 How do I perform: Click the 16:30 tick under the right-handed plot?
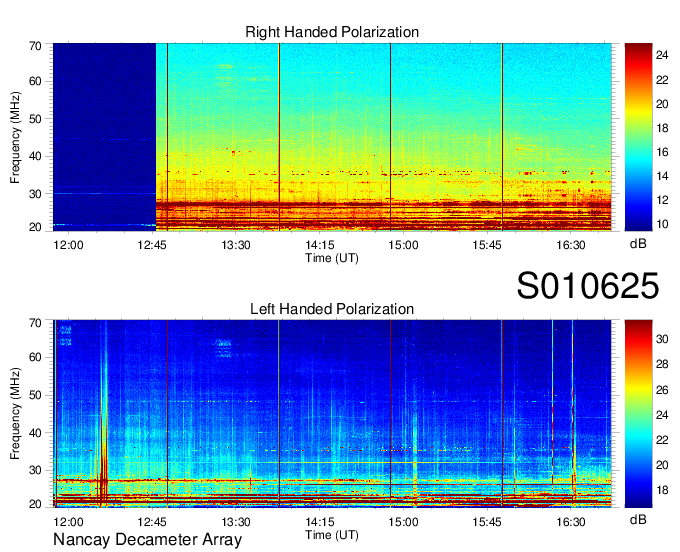point(571,245)
